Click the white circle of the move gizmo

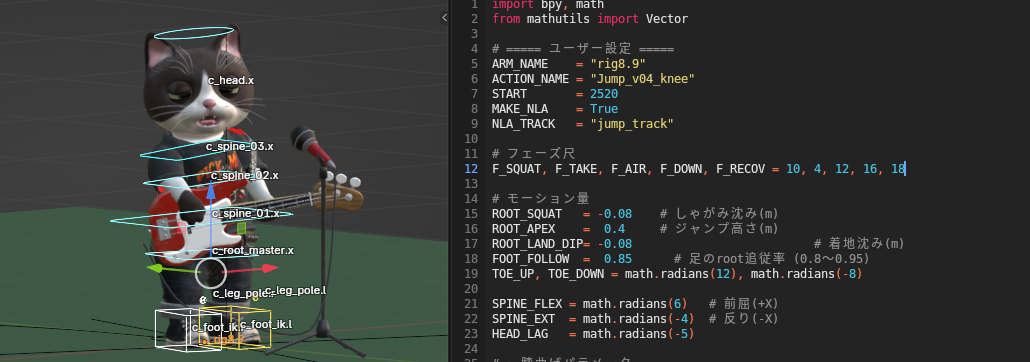click(210, 273)
